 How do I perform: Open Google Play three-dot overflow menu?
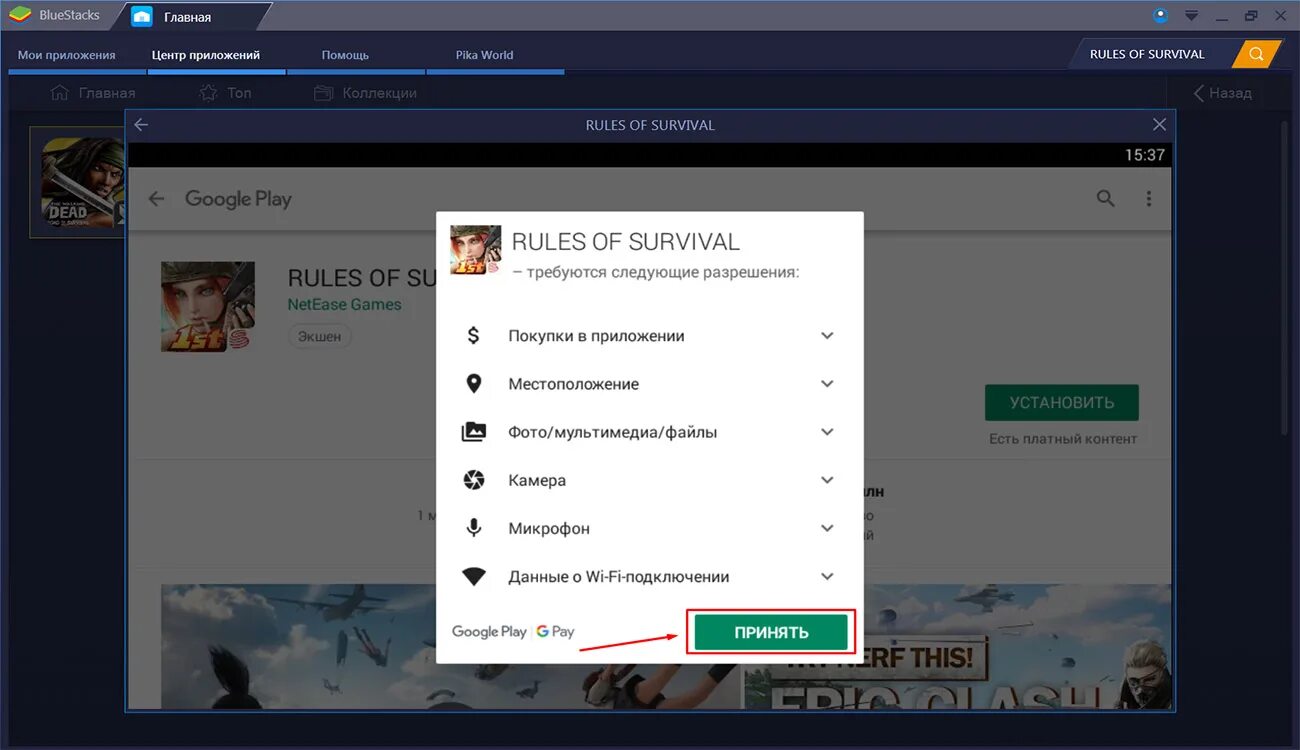click(1149, 198)
